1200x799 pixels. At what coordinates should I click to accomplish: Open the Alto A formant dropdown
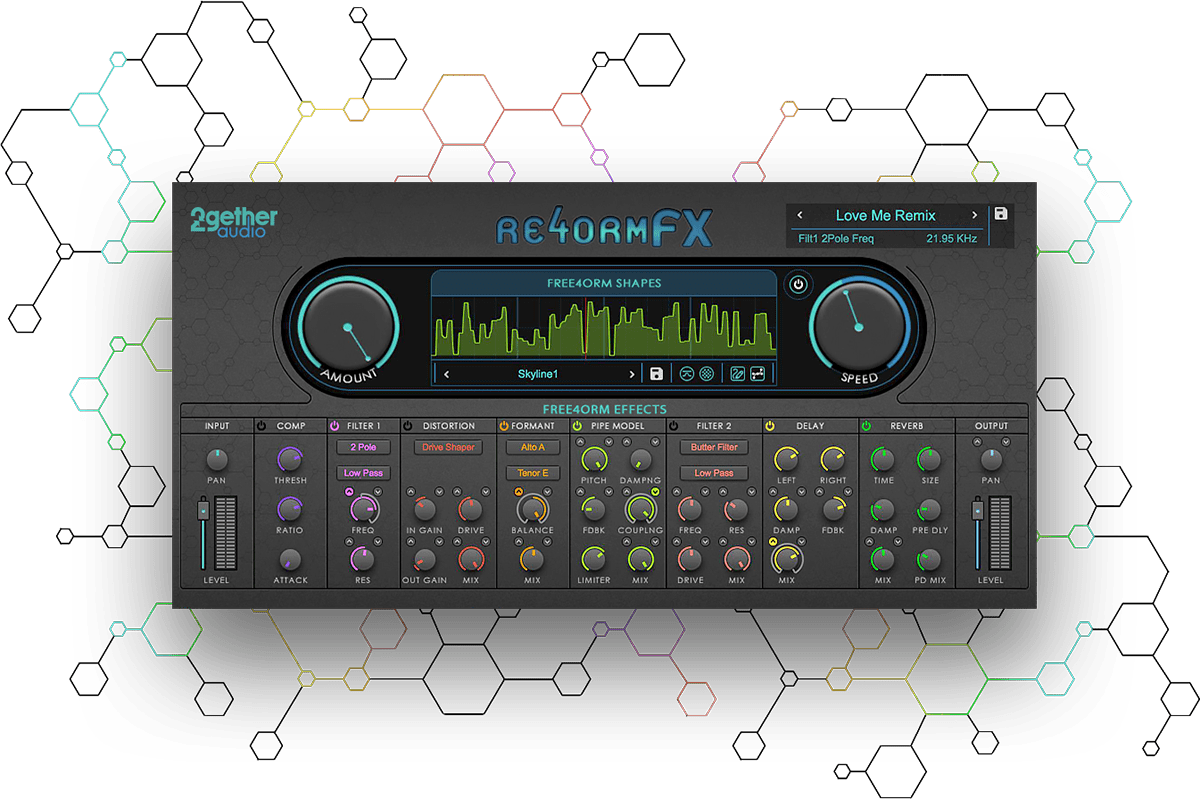(x=533, y=447)
